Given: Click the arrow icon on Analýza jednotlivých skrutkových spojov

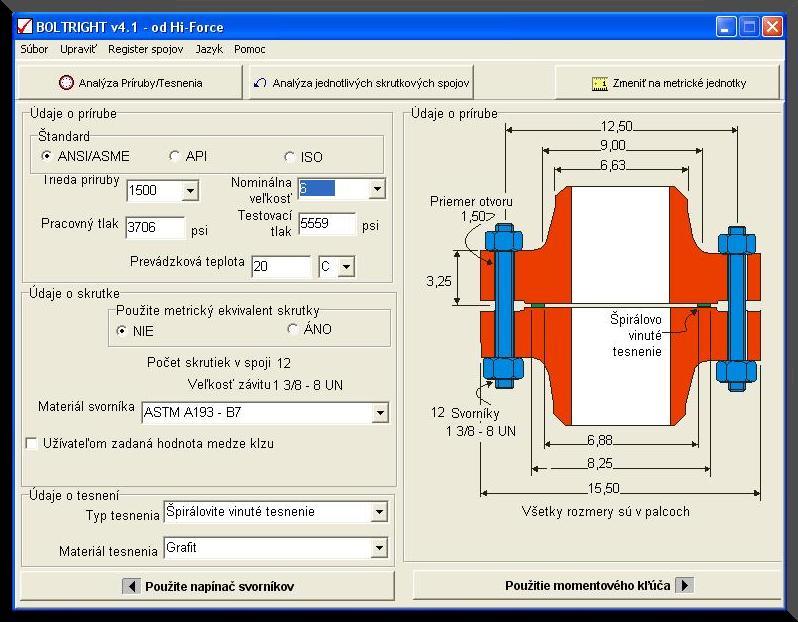Looking at the screenshot, I should click(260, 83).
